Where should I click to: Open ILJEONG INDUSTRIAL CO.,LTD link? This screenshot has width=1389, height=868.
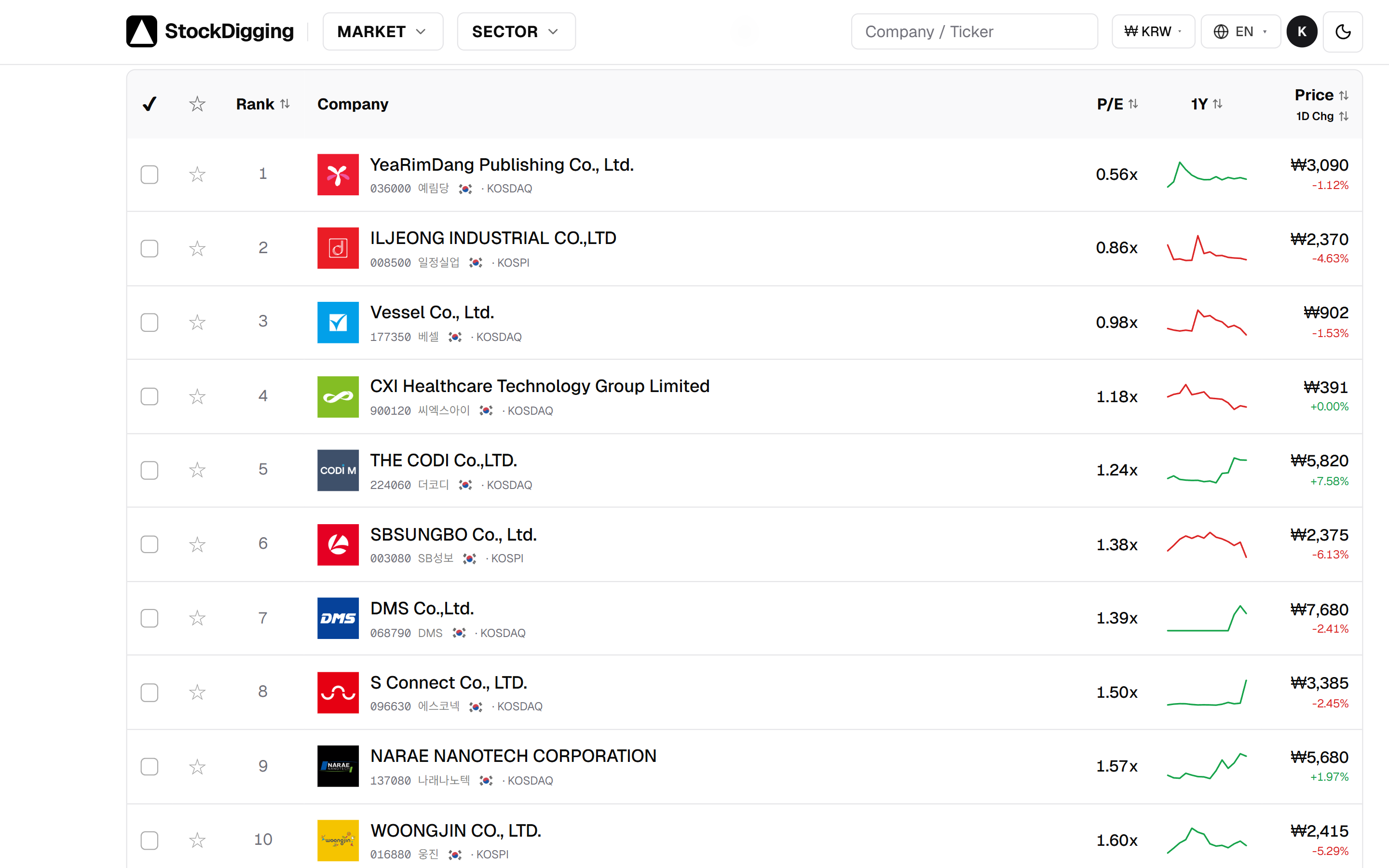493,238
